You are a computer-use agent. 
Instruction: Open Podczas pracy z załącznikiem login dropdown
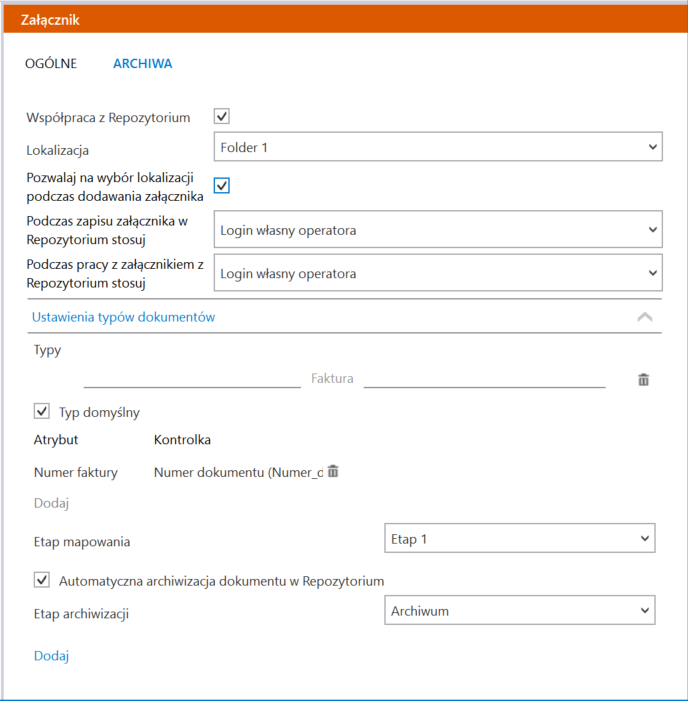point(438,273)
